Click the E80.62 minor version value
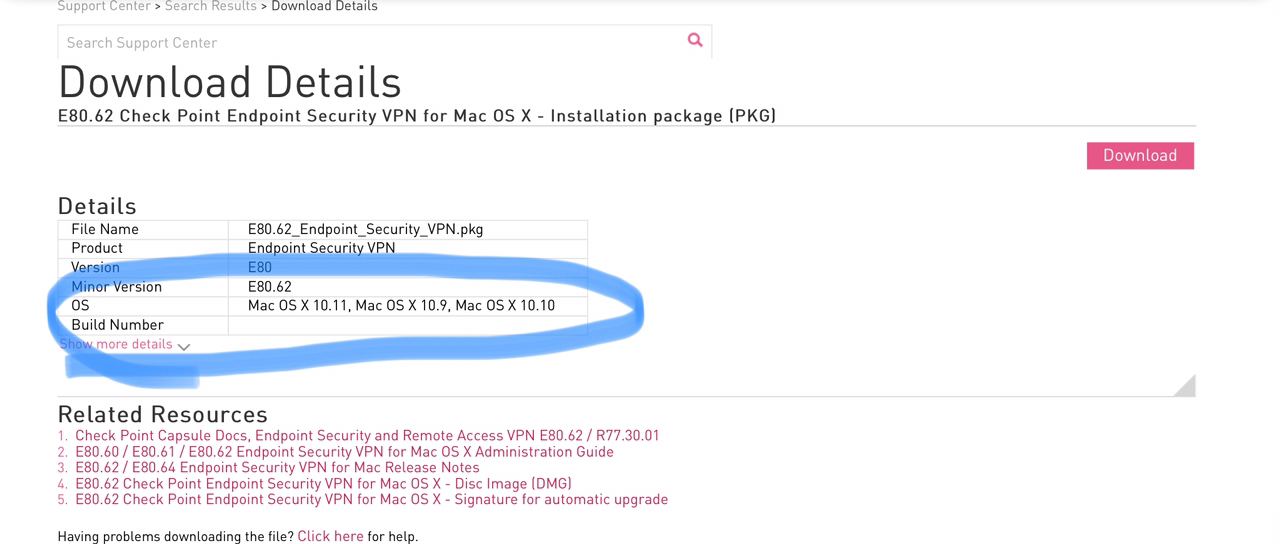This screenshot has height=544, width=1280. coord(270,287)
